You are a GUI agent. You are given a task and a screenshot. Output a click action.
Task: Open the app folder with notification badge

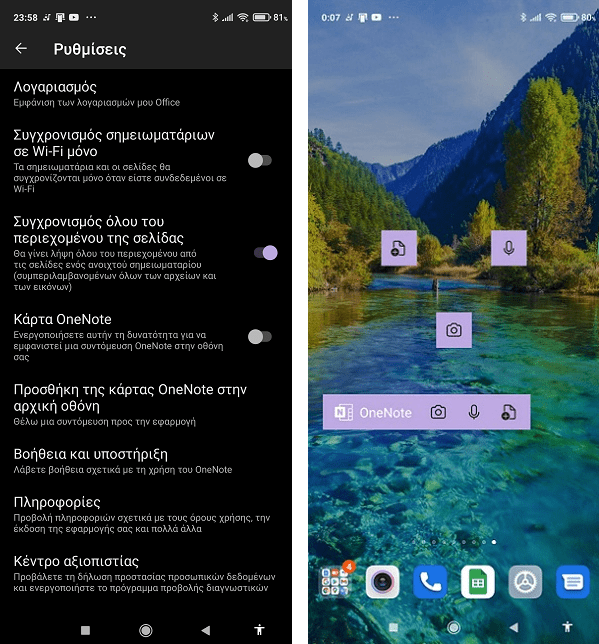[335, 581]
